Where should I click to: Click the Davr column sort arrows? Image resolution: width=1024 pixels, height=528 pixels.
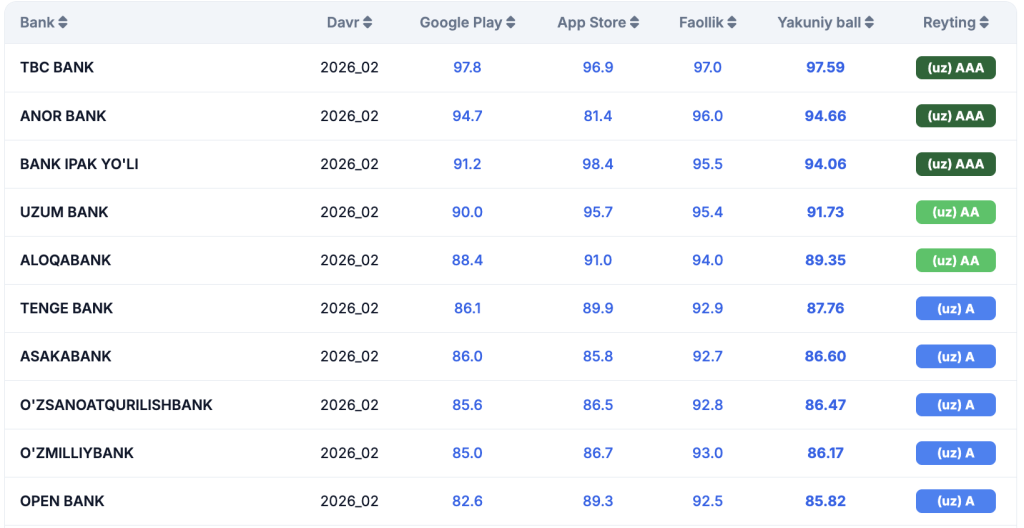click(367, 23)
